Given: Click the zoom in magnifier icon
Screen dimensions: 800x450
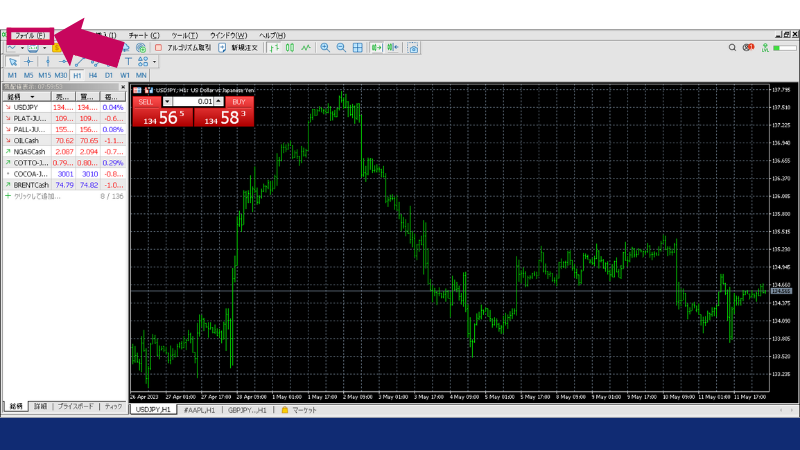Looking at the screenshot, I should (x=324, y=47).
